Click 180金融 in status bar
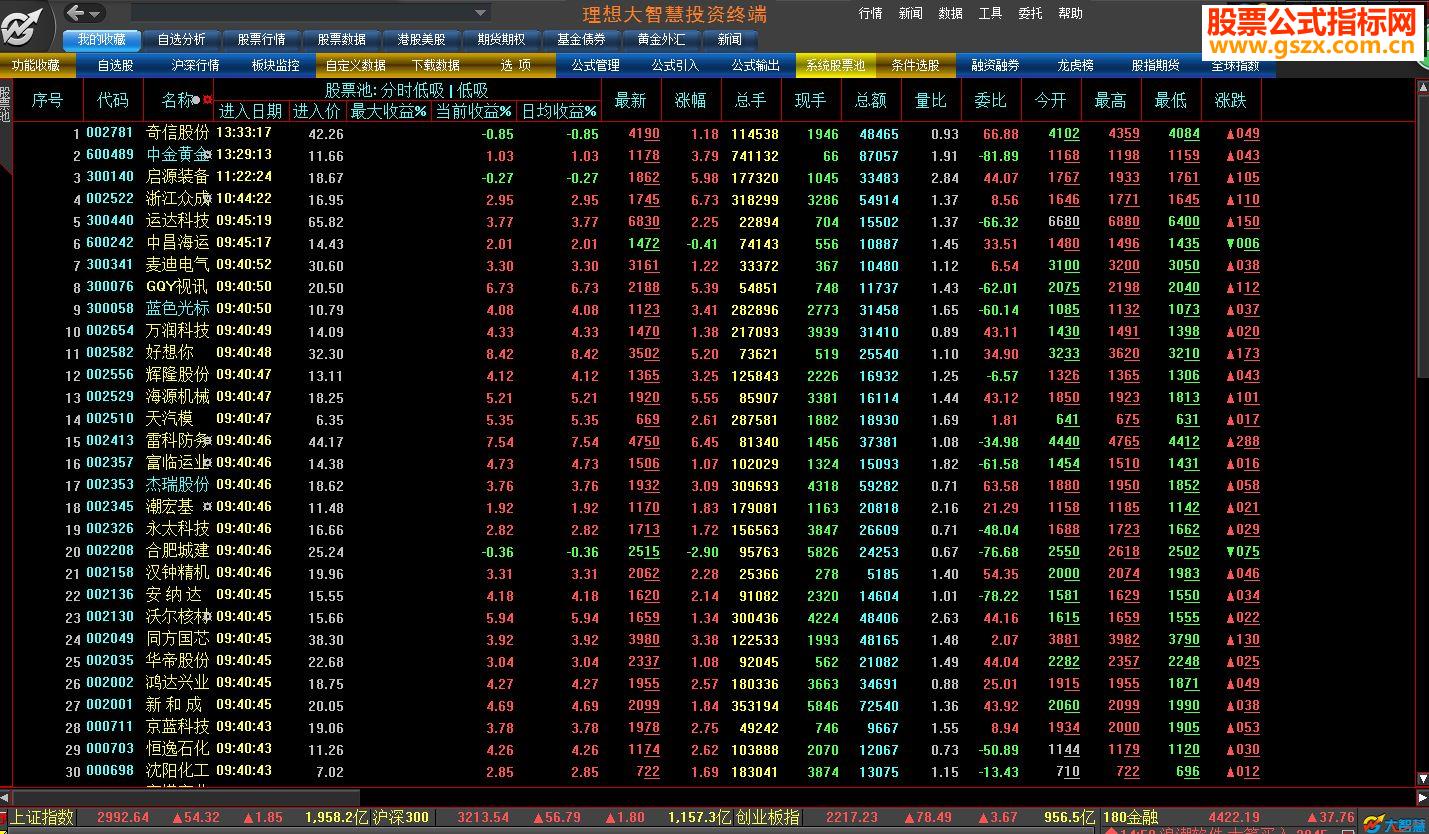The width and height of the screenshot is (1429, 834). pos(1129,817)
